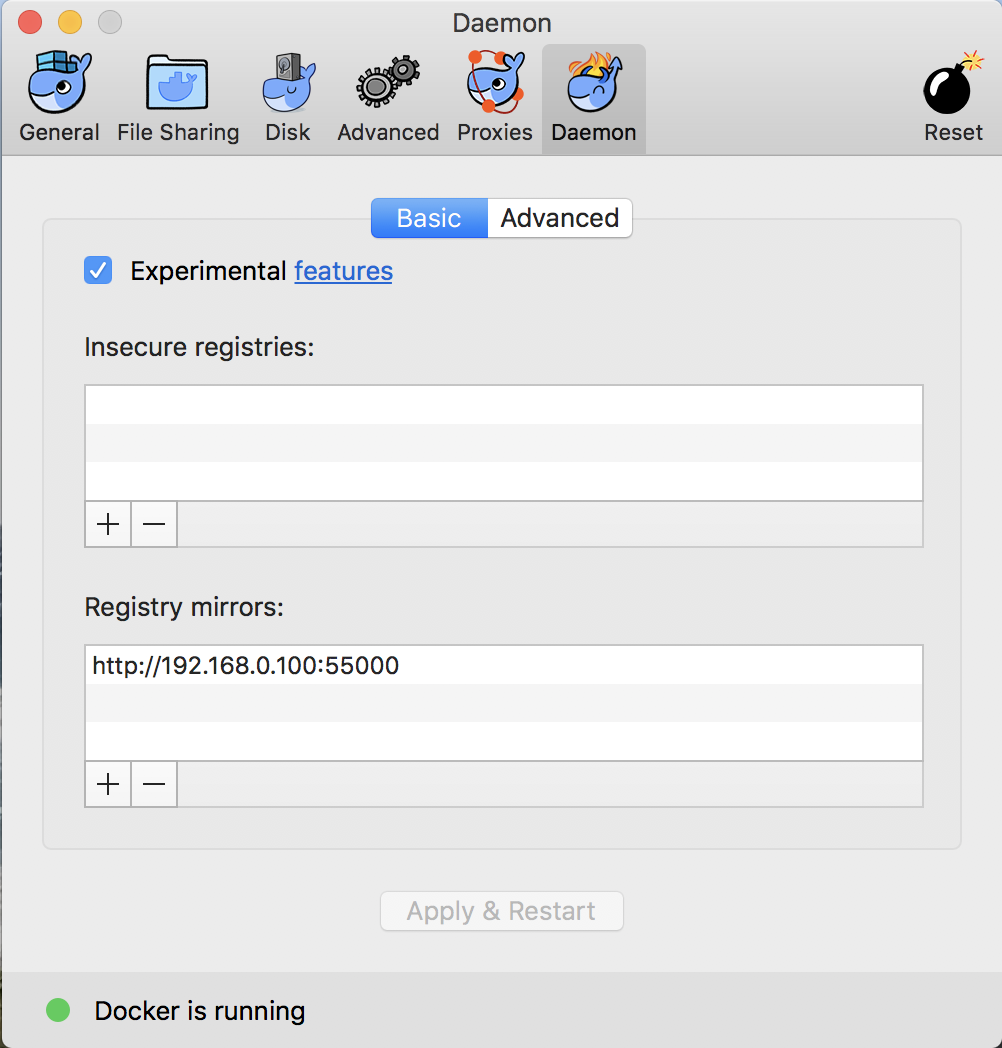Screen dimensions: 1002x1048
Task: Uncheck the Experimental features checkbox
Action: click(98, 271)
